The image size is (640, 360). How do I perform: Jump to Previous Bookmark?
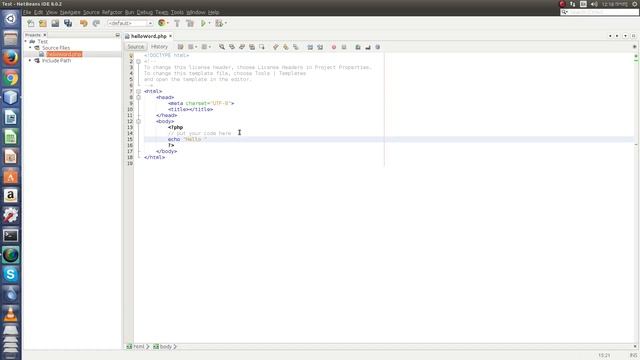coord(276,47)
